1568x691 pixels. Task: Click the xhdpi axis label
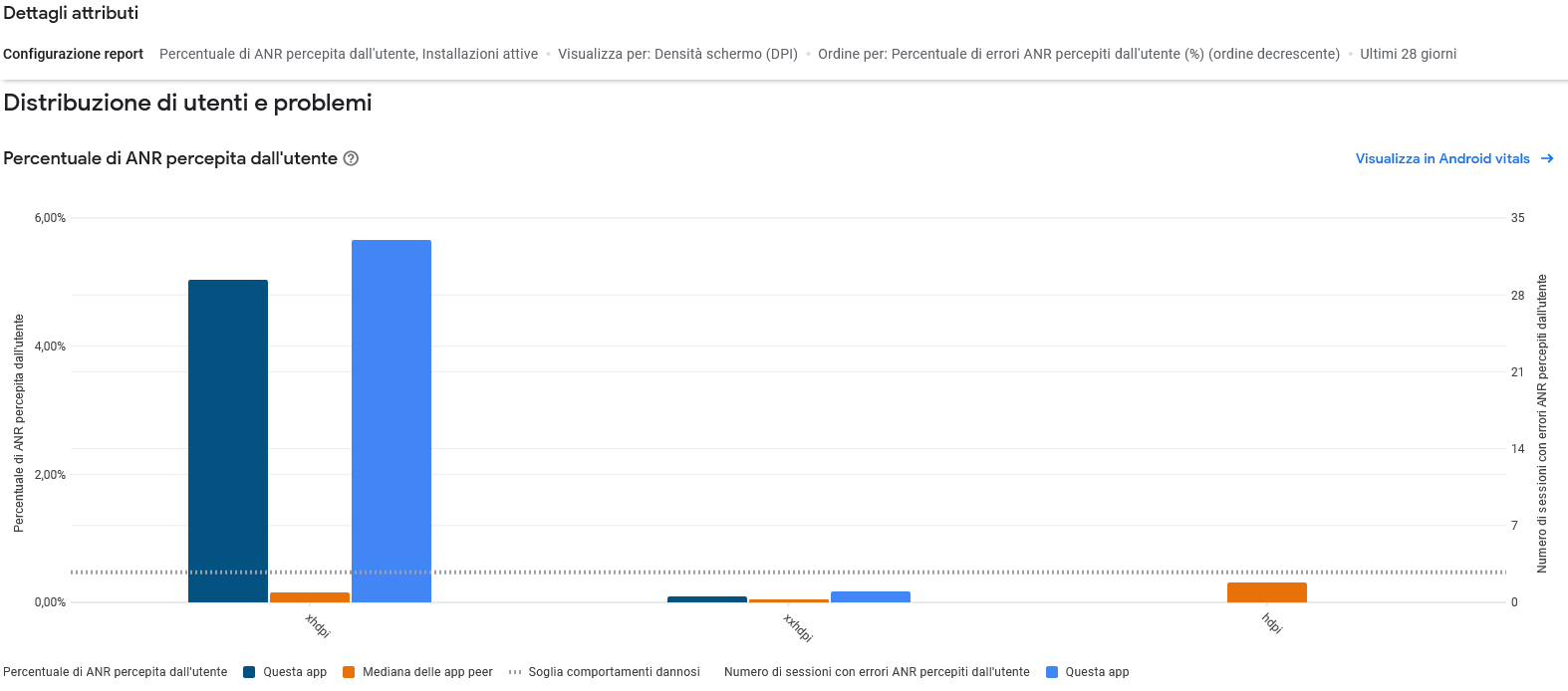click(x=317, y=625)
